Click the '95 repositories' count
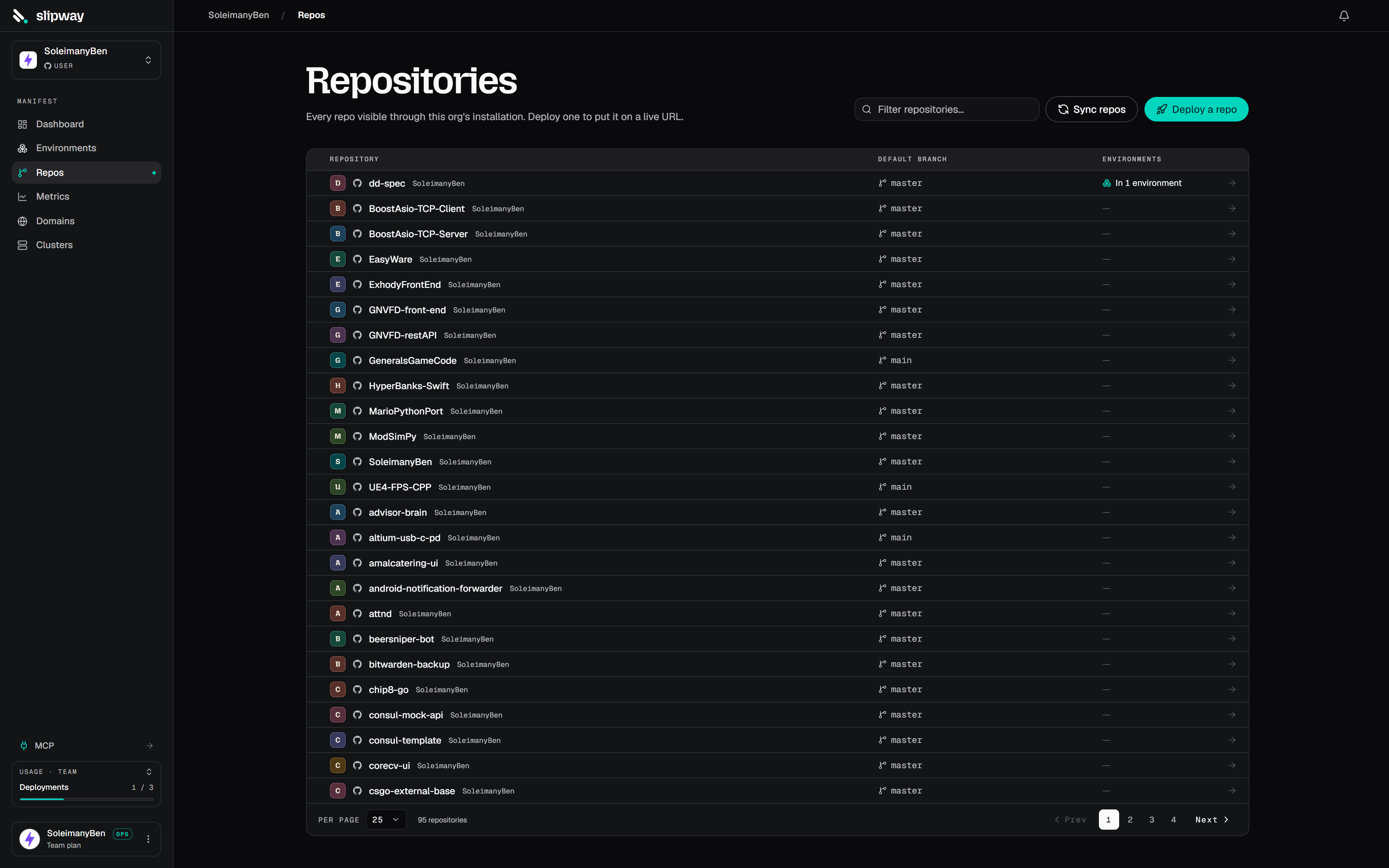The image size is (1389, 868). pyautogui.click(x=442, y=820)
